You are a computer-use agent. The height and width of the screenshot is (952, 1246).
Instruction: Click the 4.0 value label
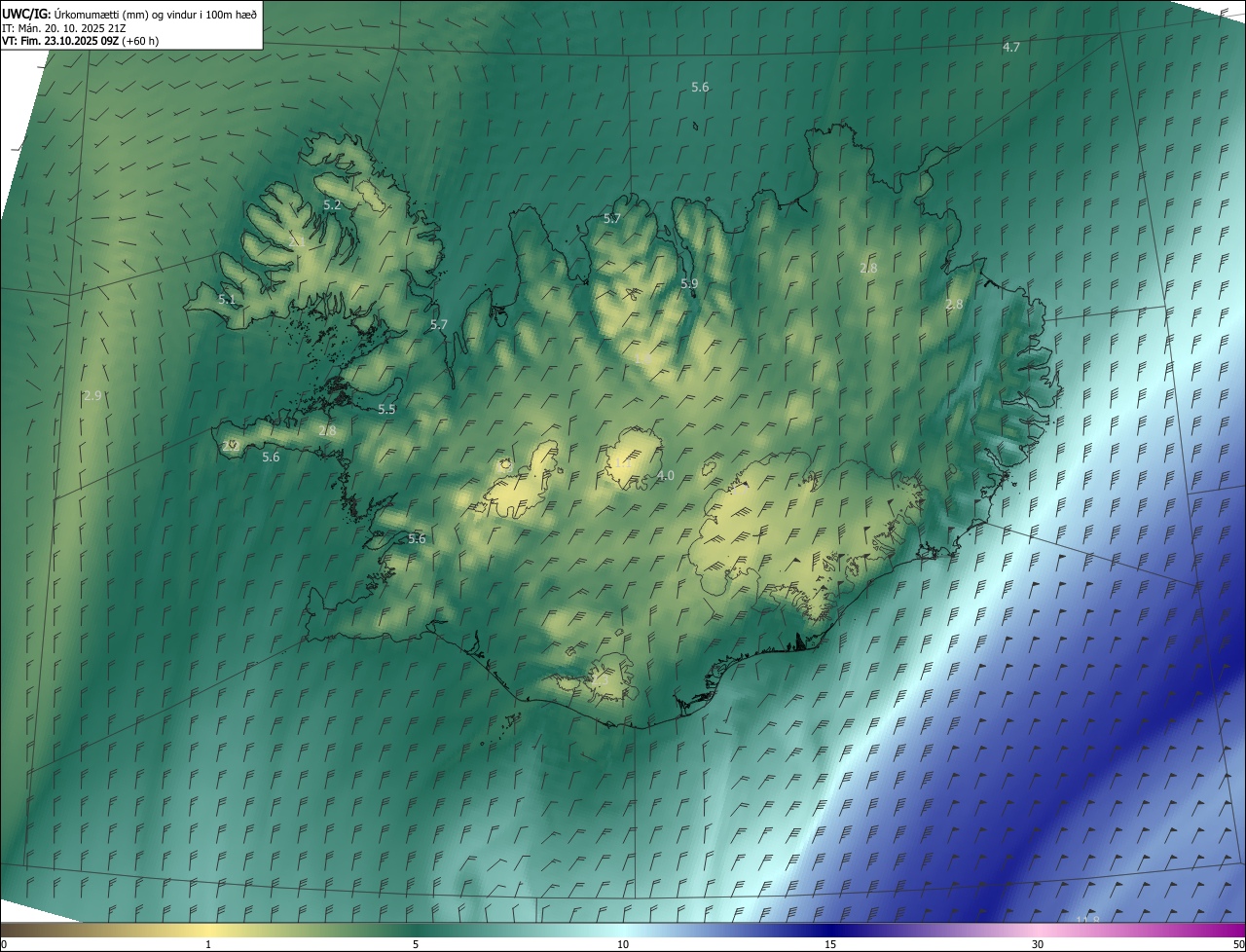coord(666,476)
